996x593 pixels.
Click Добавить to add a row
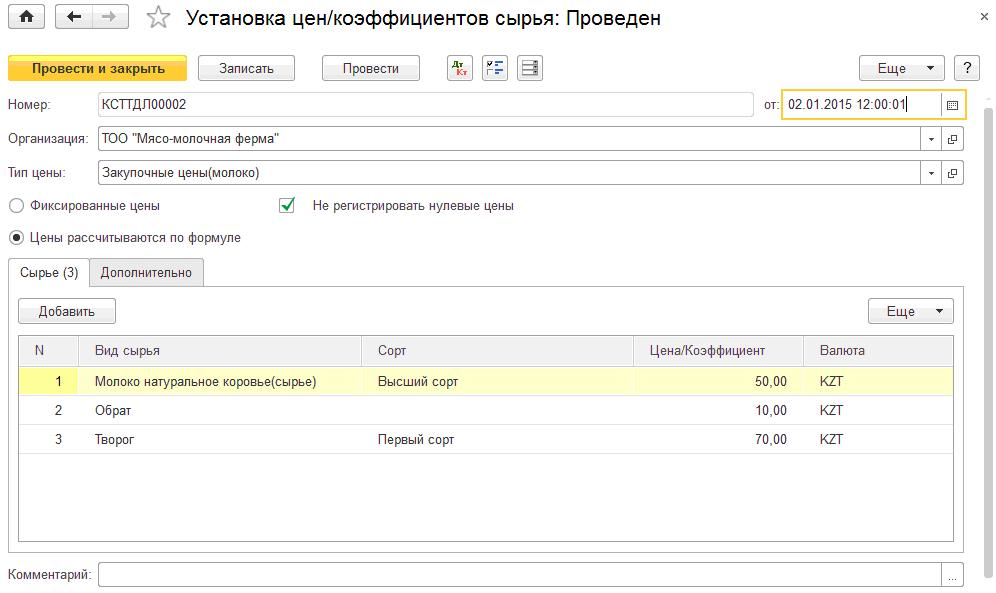coord(67,311)
